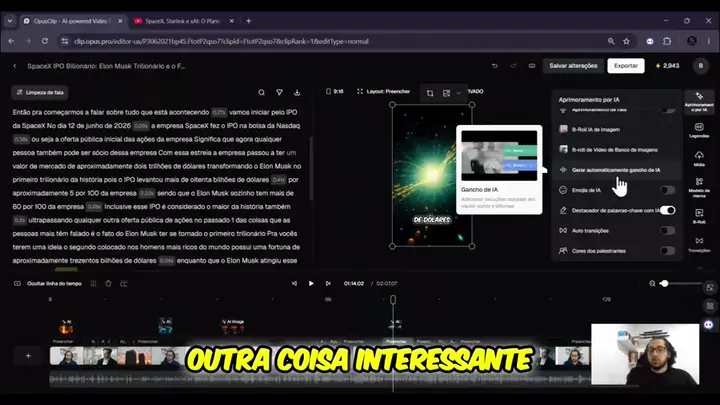Image resolution: width=720 pixels, height=405 pixels.
Task: Open Discord chat bubble icon near timeline
Action: coord(709,325)
